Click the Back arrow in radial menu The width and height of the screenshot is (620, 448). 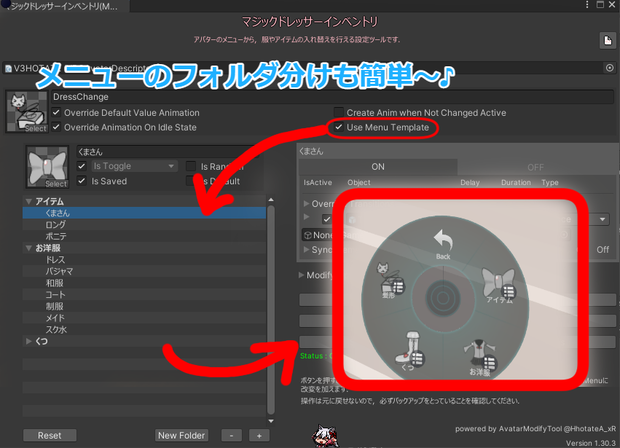[443, 244]
